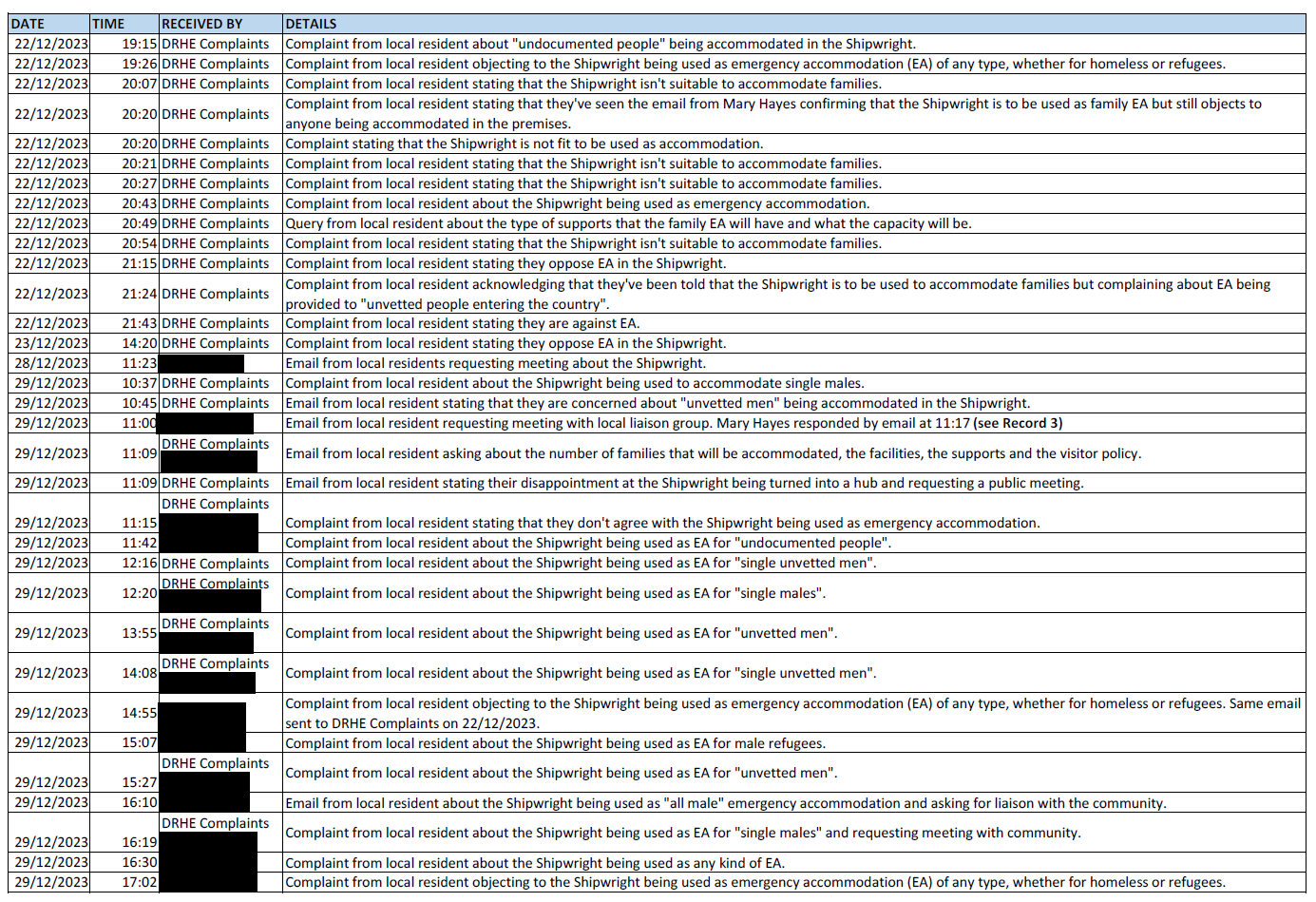Select the 12:16 time cell

tap(124, 563)
